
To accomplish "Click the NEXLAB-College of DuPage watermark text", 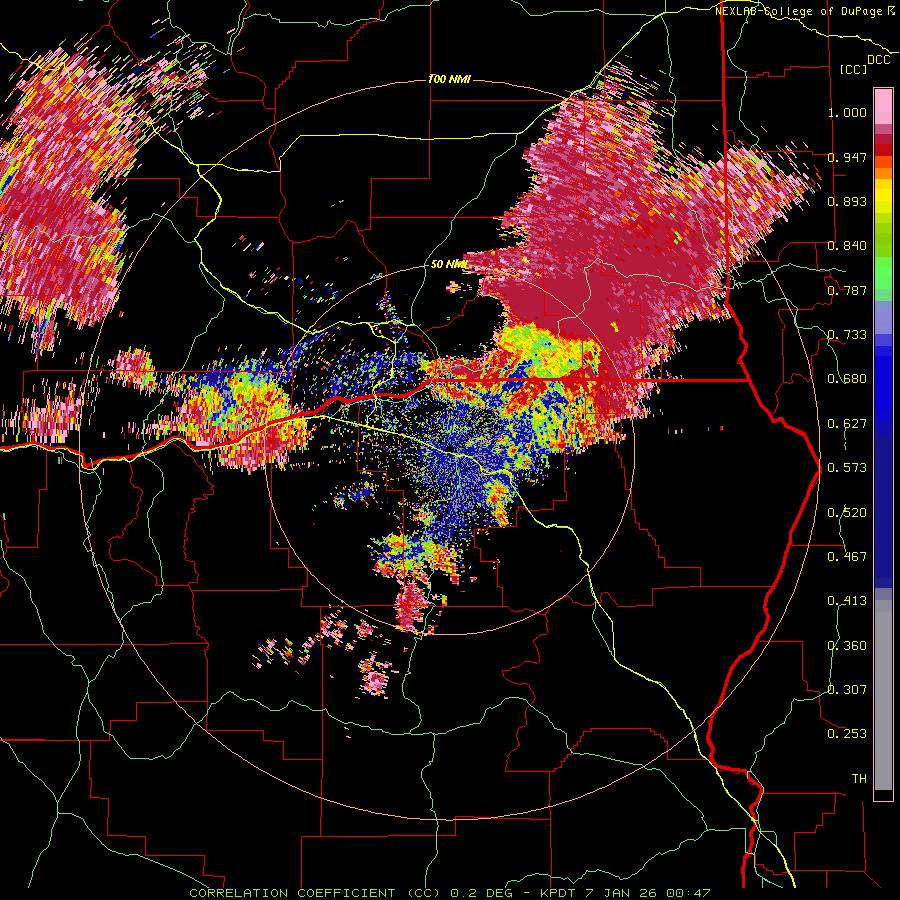I will coord(798,11).
